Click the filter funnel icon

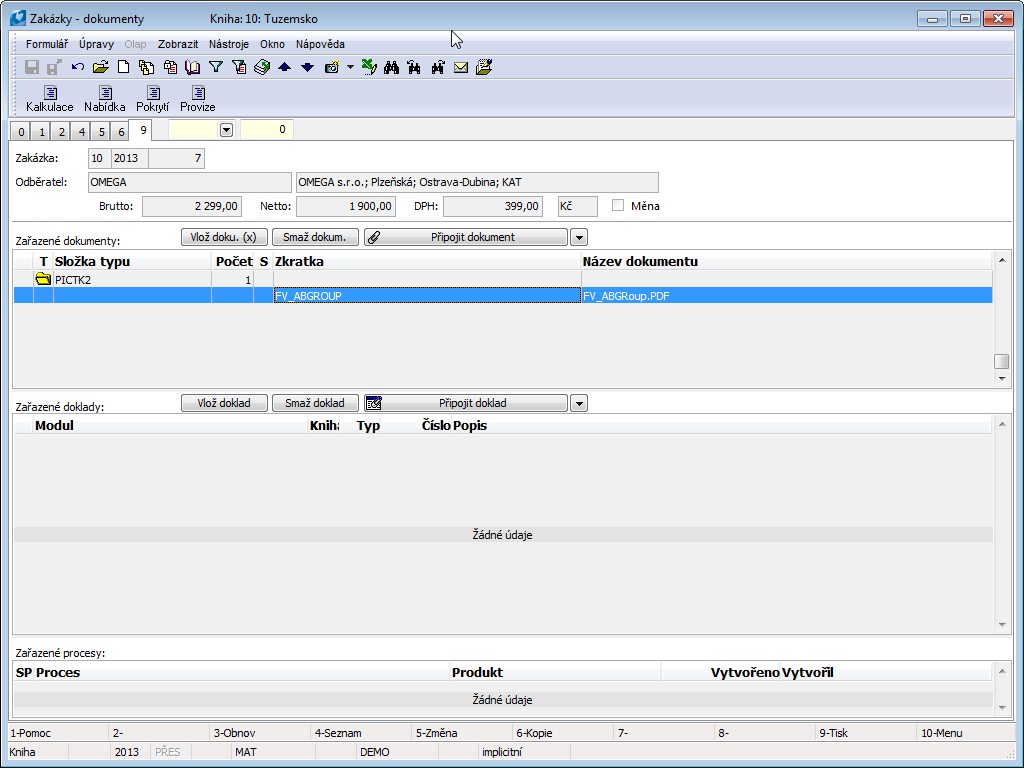coord(215,67)
